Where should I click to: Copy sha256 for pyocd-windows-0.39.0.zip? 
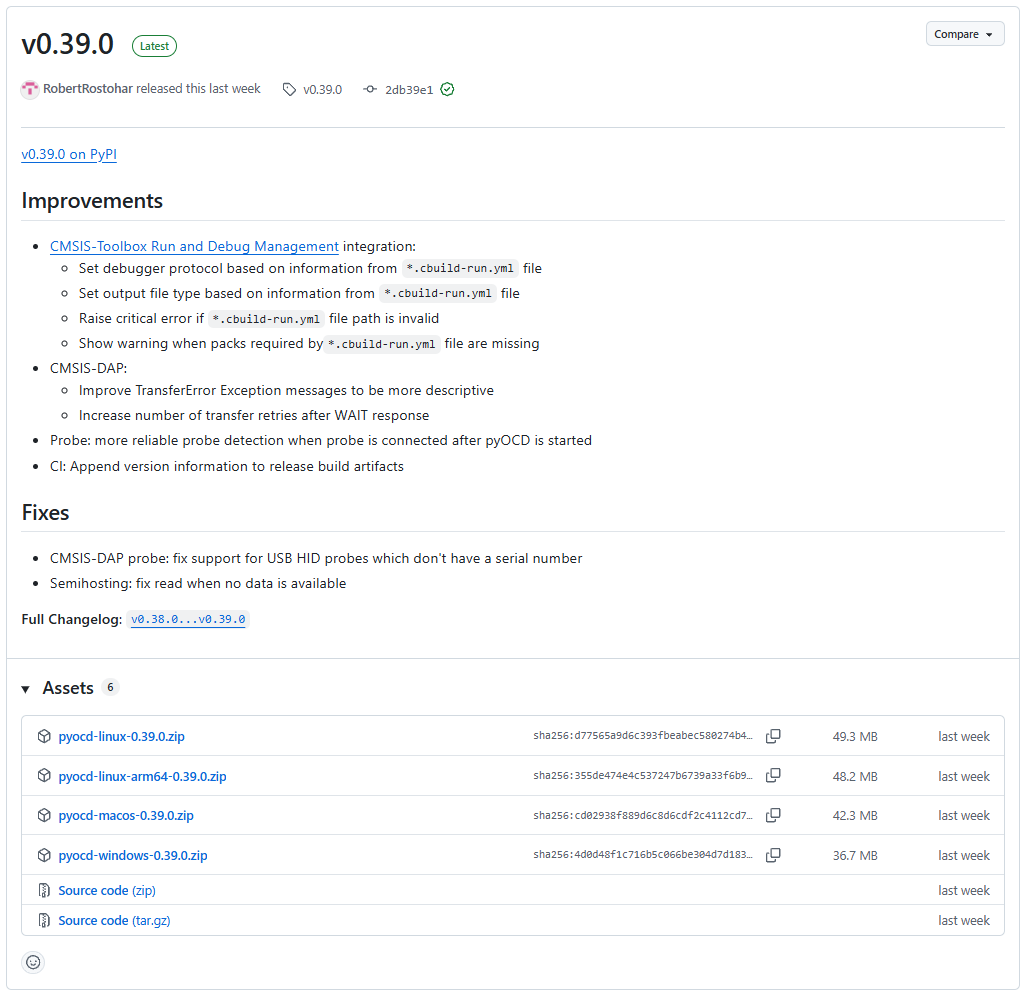[x=773, y=855]
